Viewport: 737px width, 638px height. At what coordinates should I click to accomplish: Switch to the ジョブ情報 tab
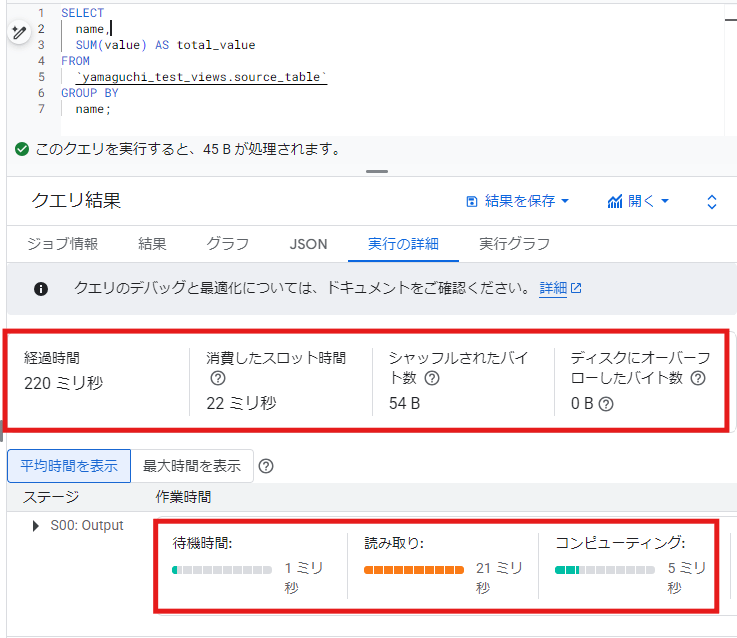(63, 244)
